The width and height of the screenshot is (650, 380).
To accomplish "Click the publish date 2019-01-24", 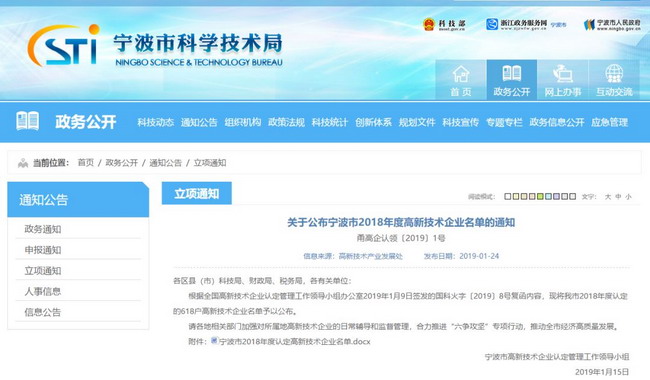I will click(x=479, y=256).
